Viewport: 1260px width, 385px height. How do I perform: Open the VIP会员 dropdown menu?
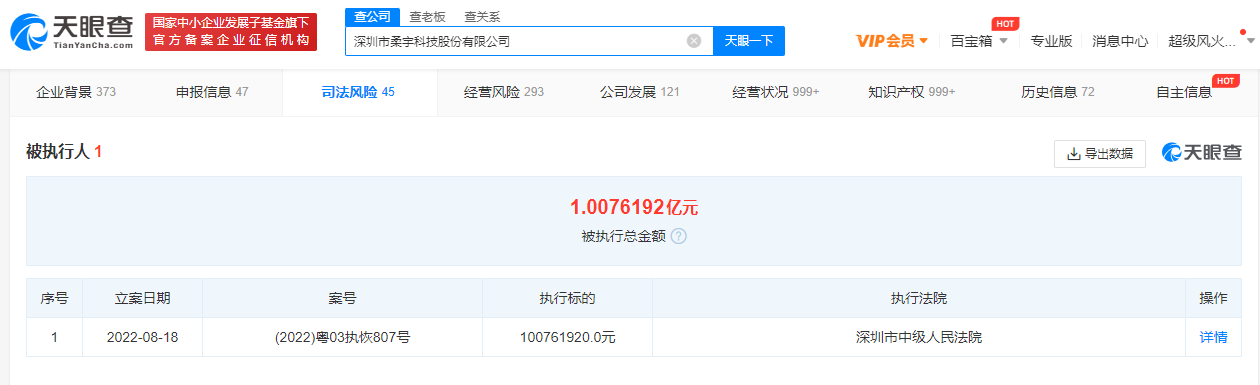click(x=893, y=41)
